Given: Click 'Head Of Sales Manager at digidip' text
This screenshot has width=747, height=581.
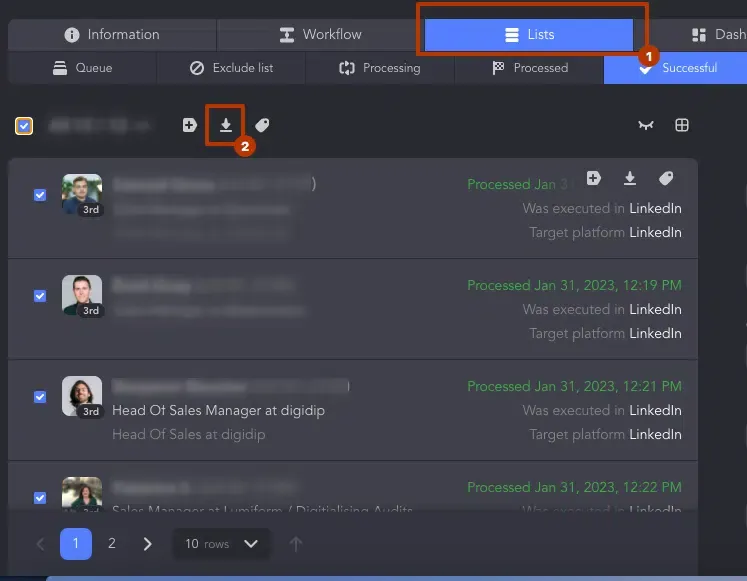Looking at the screenshot, I should (x=218, y=411).
